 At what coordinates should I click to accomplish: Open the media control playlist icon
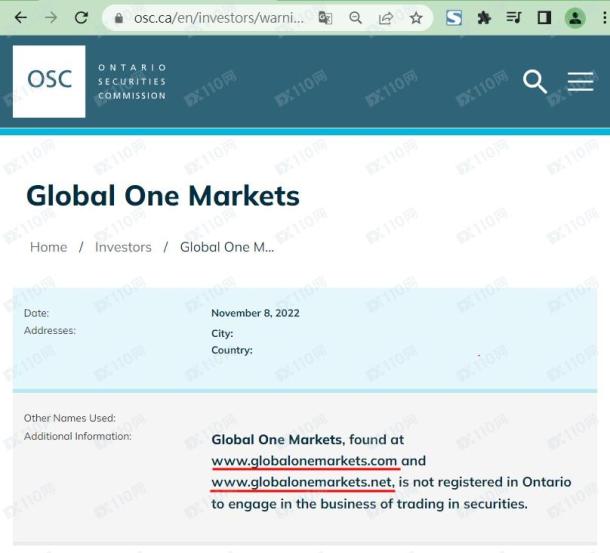pyautogui.click(x=514, y=18)
